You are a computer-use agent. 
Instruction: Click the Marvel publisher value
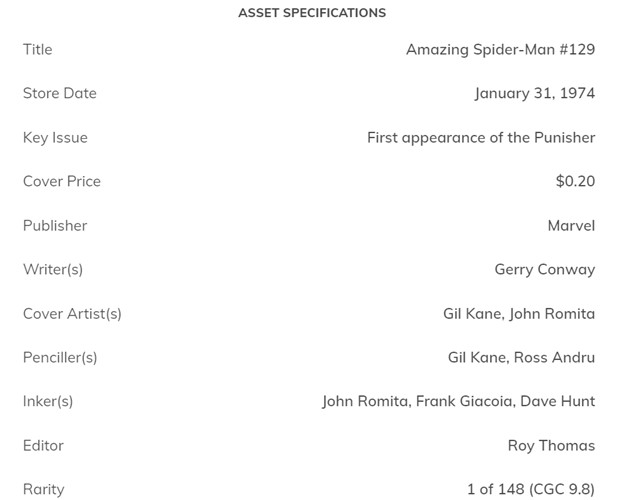coord(571,226)
